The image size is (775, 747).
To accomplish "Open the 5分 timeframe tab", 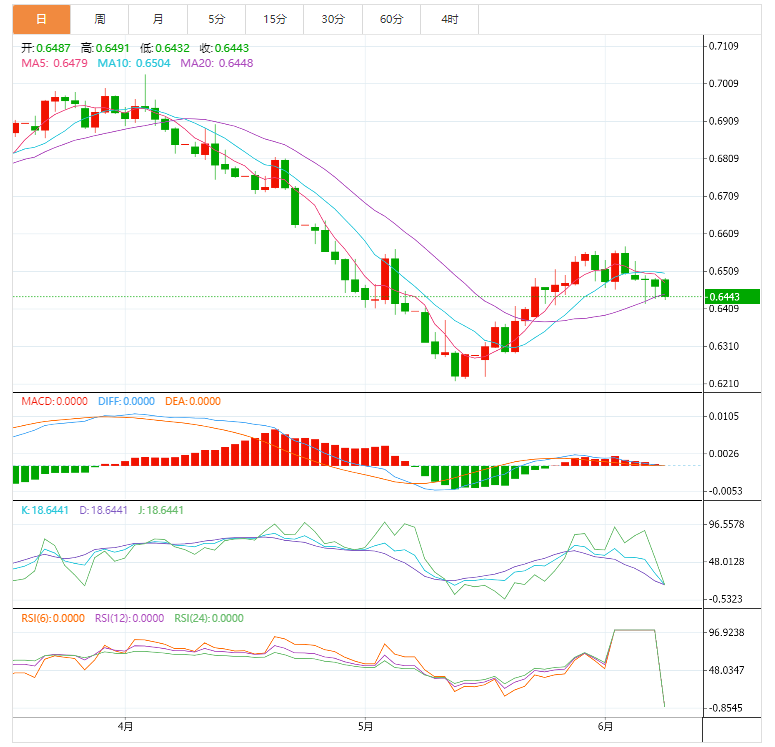I will click(216, 19).
